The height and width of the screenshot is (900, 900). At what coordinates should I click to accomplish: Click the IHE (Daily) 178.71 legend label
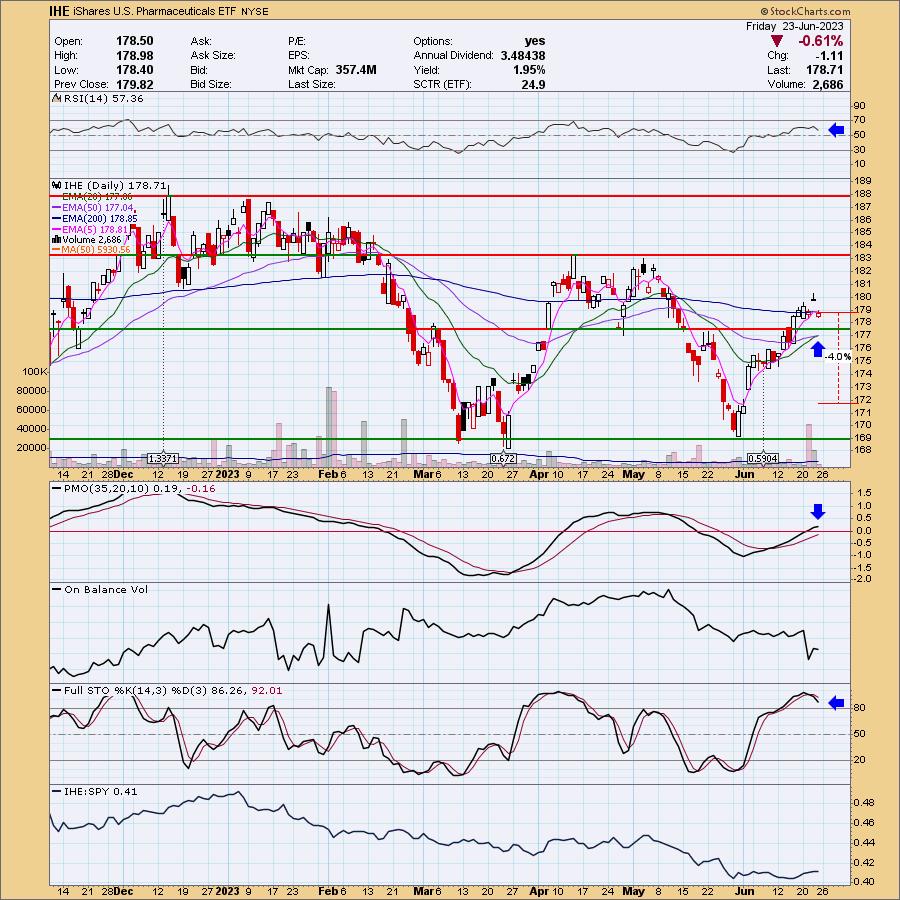click(115, 185)
